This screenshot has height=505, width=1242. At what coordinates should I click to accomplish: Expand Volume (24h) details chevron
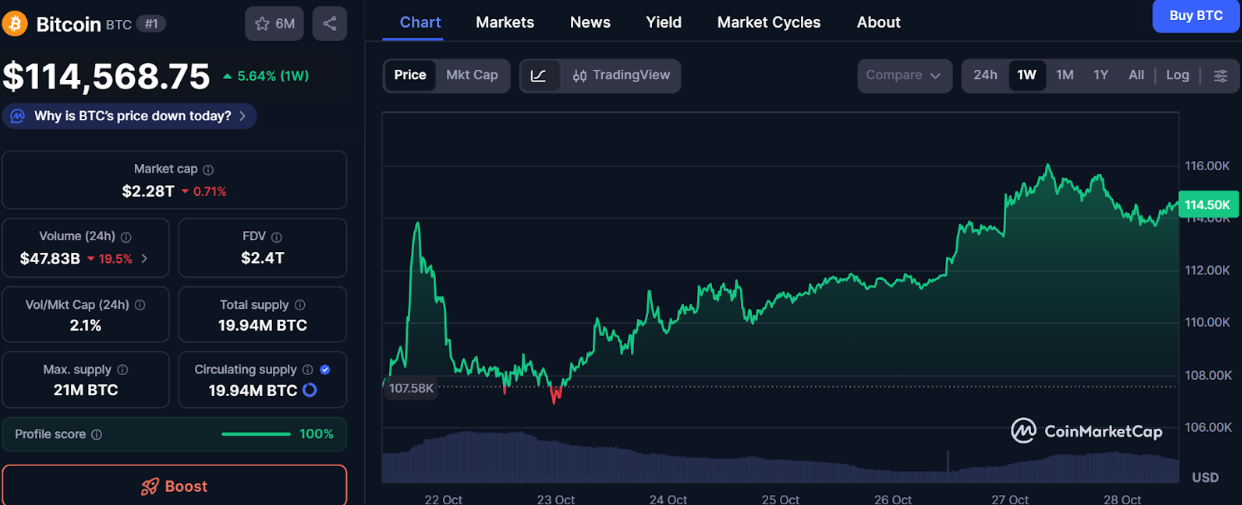[145, 259]
